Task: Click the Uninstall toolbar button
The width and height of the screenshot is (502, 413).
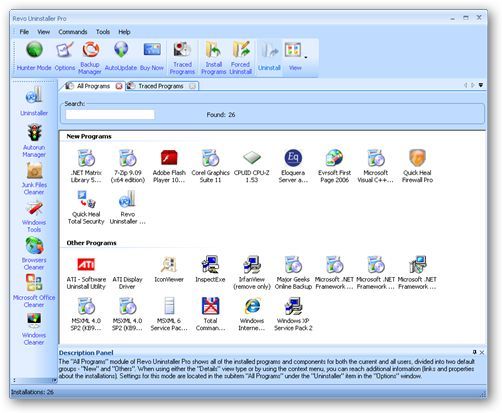Action: click(269, 56)
